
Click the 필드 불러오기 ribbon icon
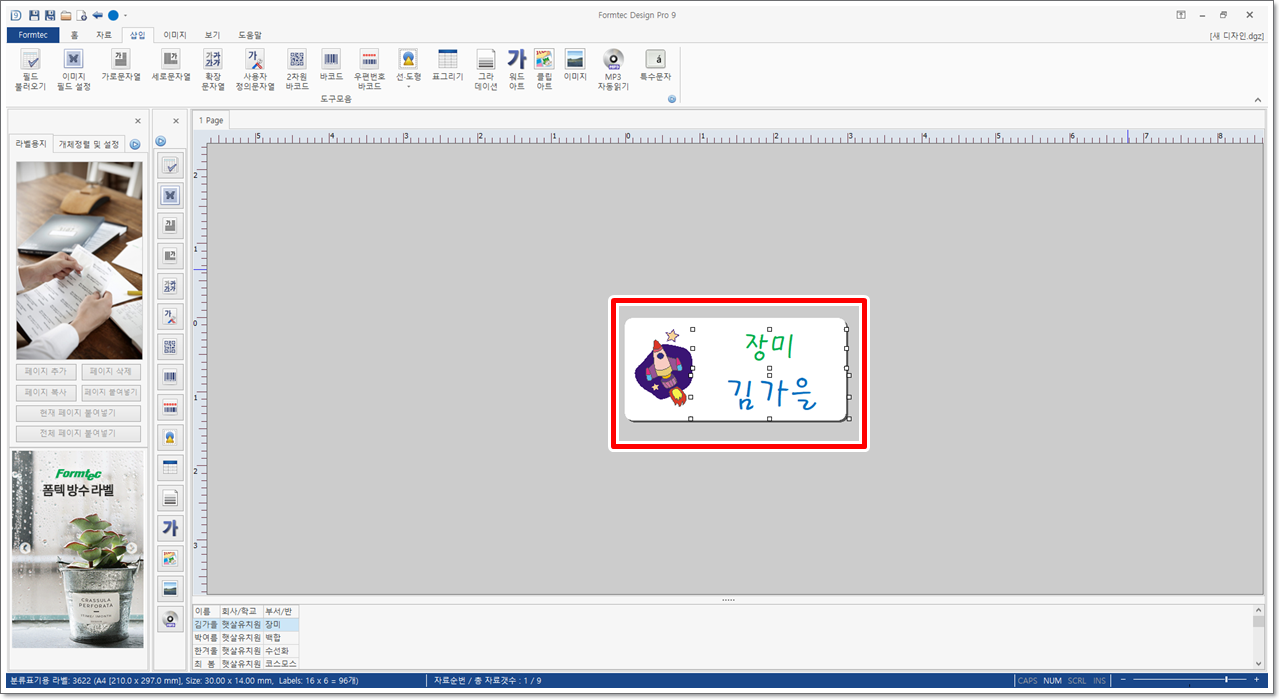pyautogui.click(x=30, y=70)
